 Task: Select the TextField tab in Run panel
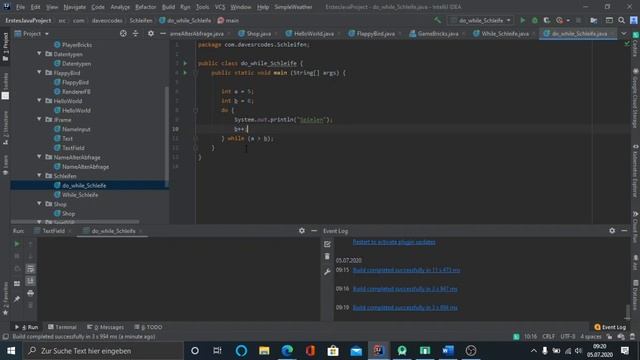point(53,231)
